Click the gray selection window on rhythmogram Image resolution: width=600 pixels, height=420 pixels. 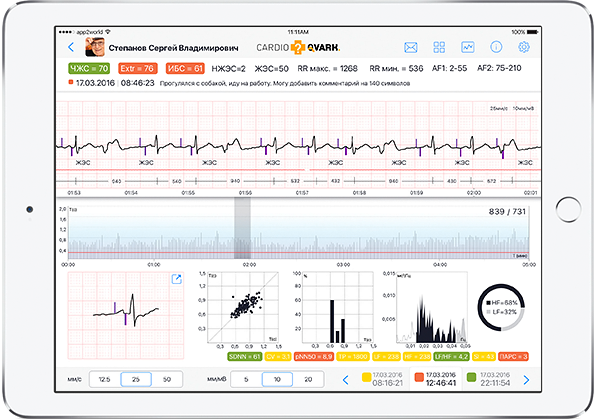[243, 228]
